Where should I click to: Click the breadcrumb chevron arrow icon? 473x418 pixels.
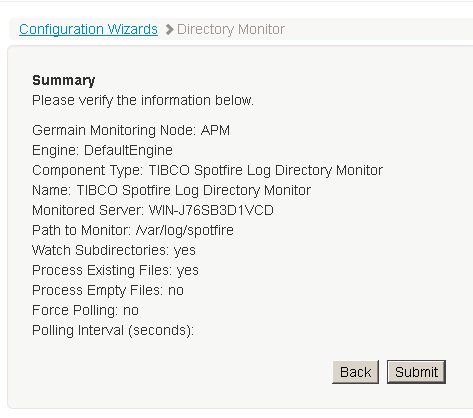click(x=169, y=29)
